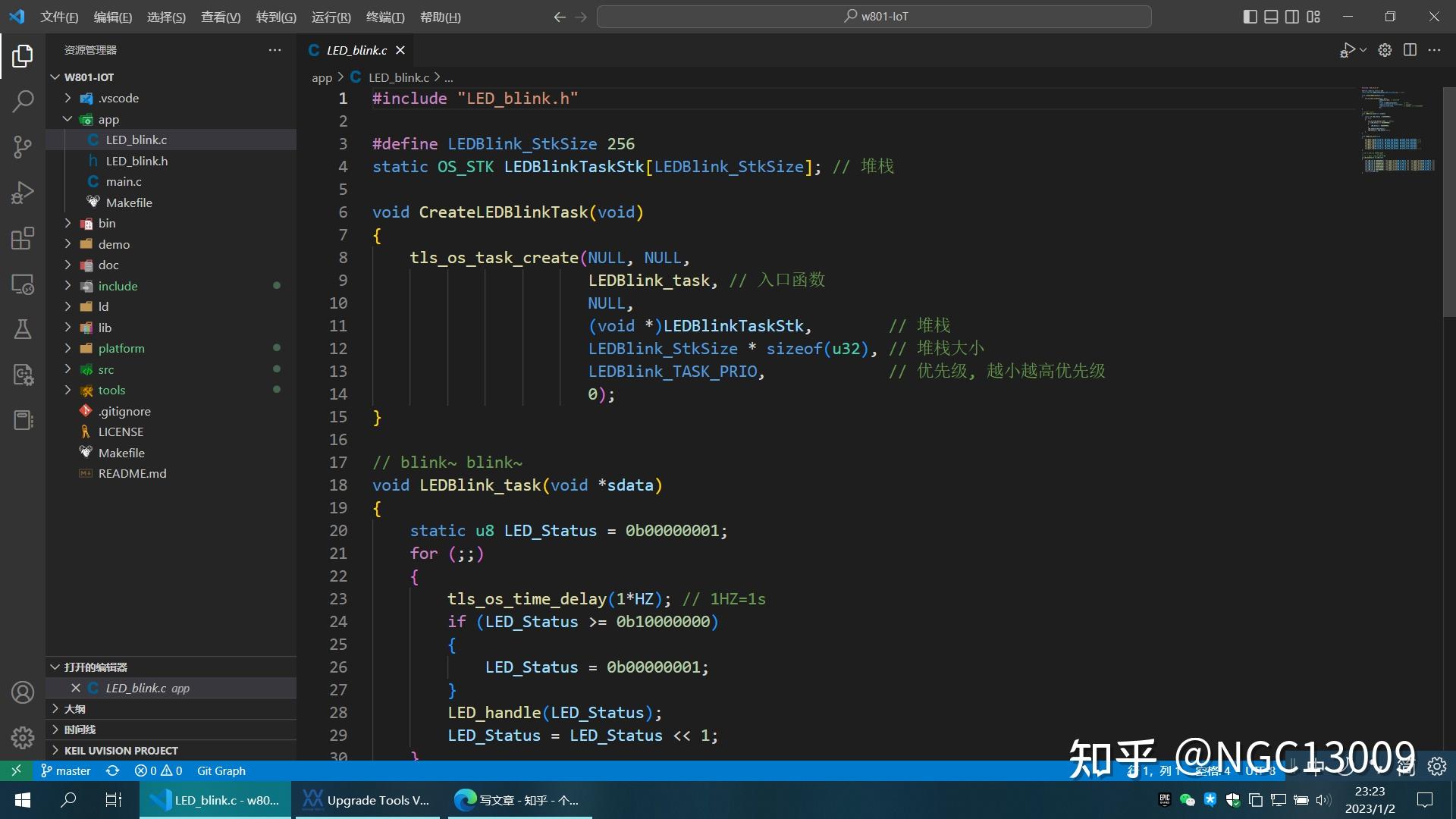Screen dimensions: 1456x819
Task: Switch to the LED_blink.c editor tab
Action: point(356,50)
